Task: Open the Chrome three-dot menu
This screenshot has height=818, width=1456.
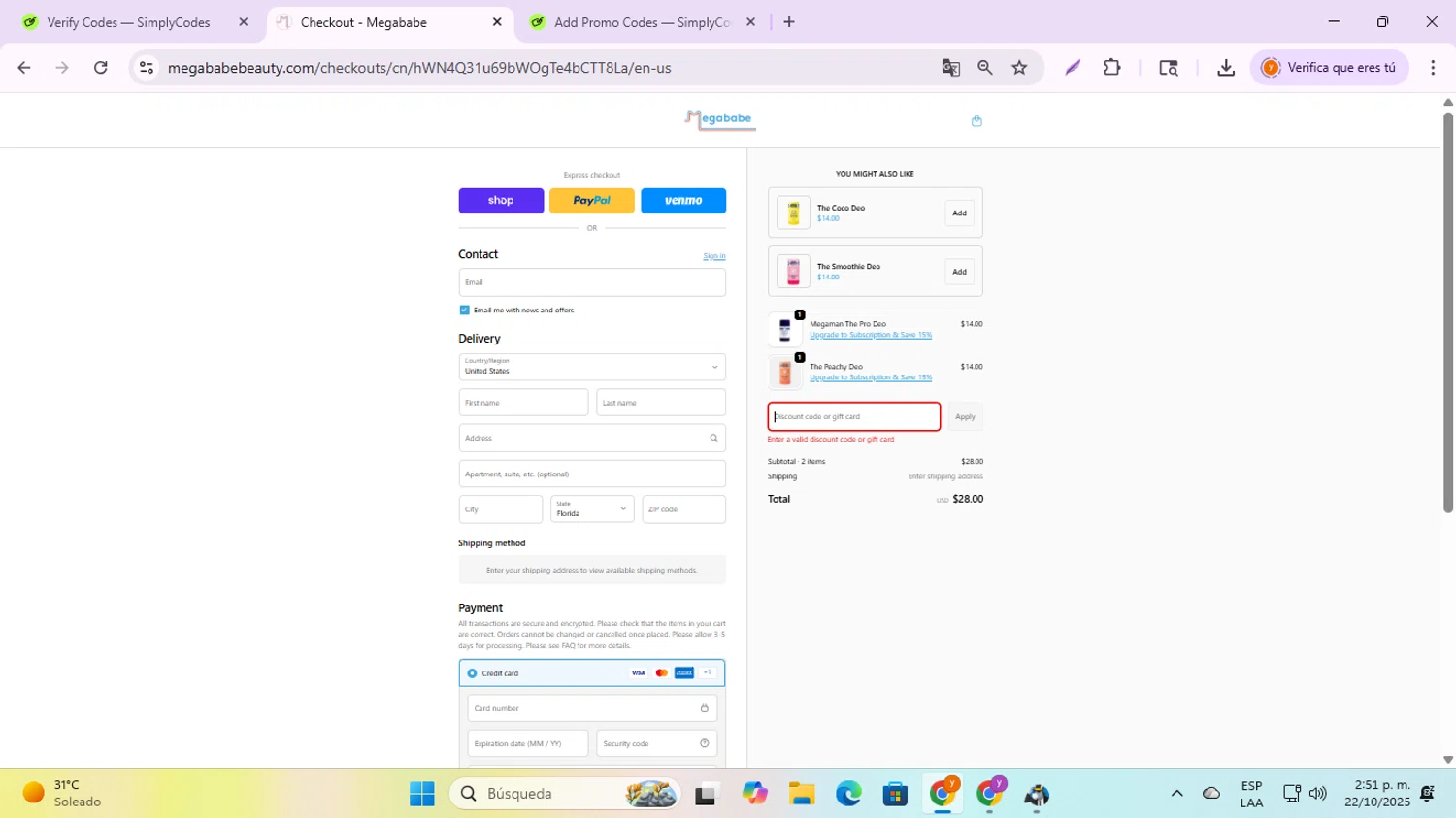Action: [x=1433, y=68]
